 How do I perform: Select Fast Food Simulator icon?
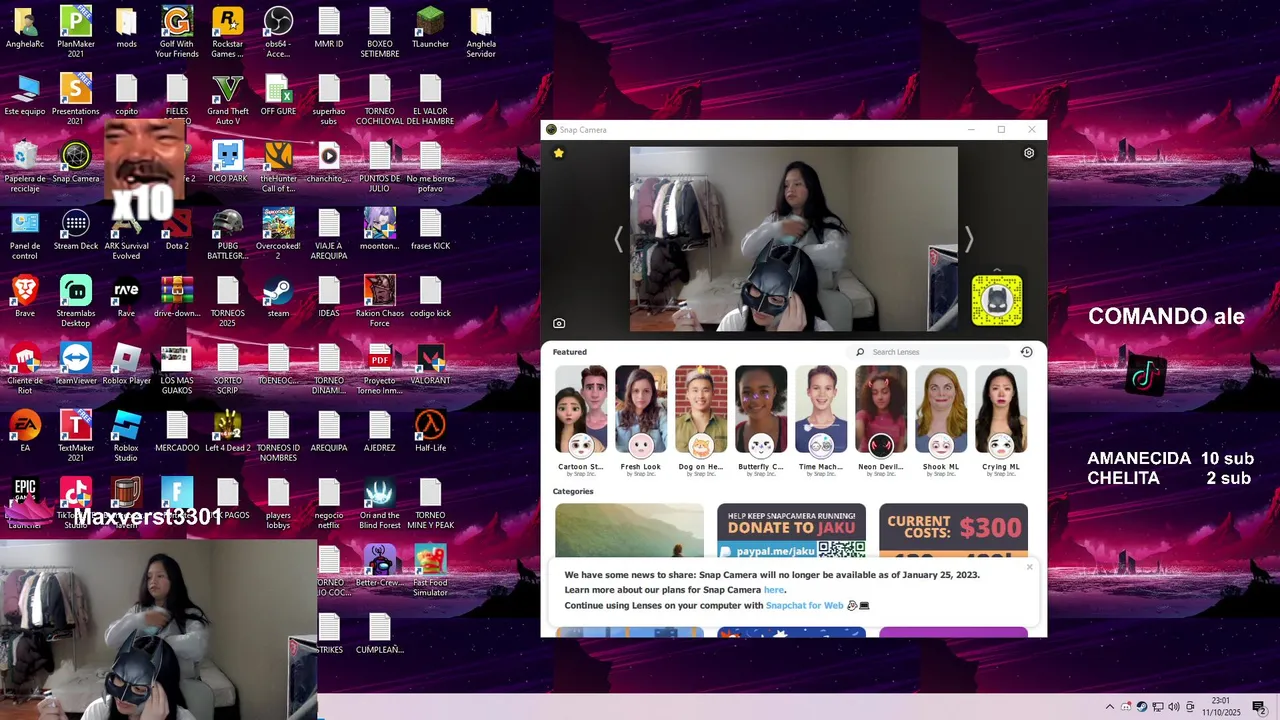click(x=430, y=570)
